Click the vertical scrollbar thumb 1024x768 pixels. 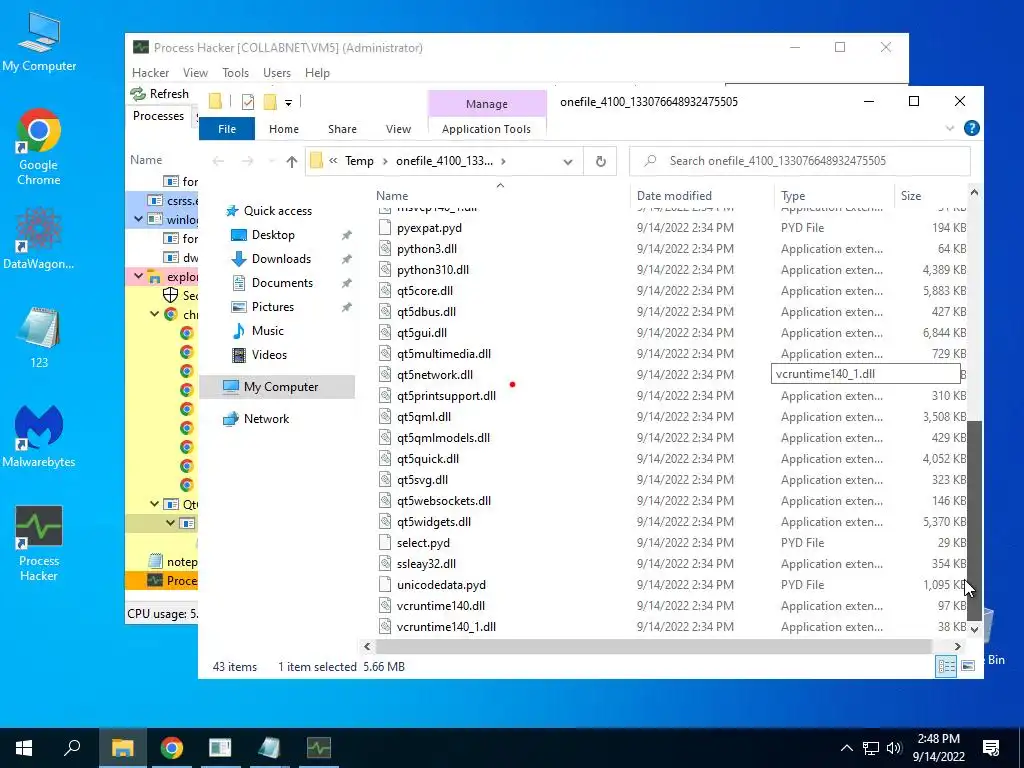[974, 520]
